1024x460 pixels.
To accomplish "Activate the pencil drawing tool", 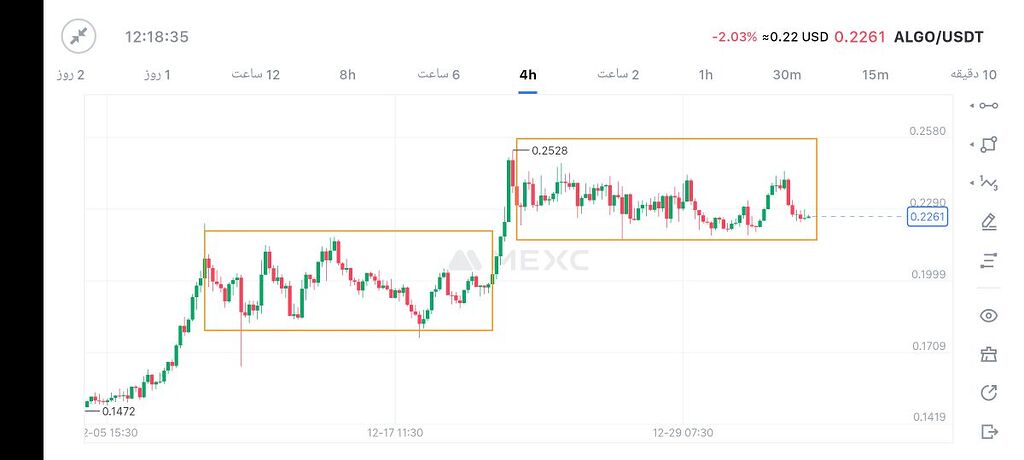I will pyautogui.click(x=989, y=221).
